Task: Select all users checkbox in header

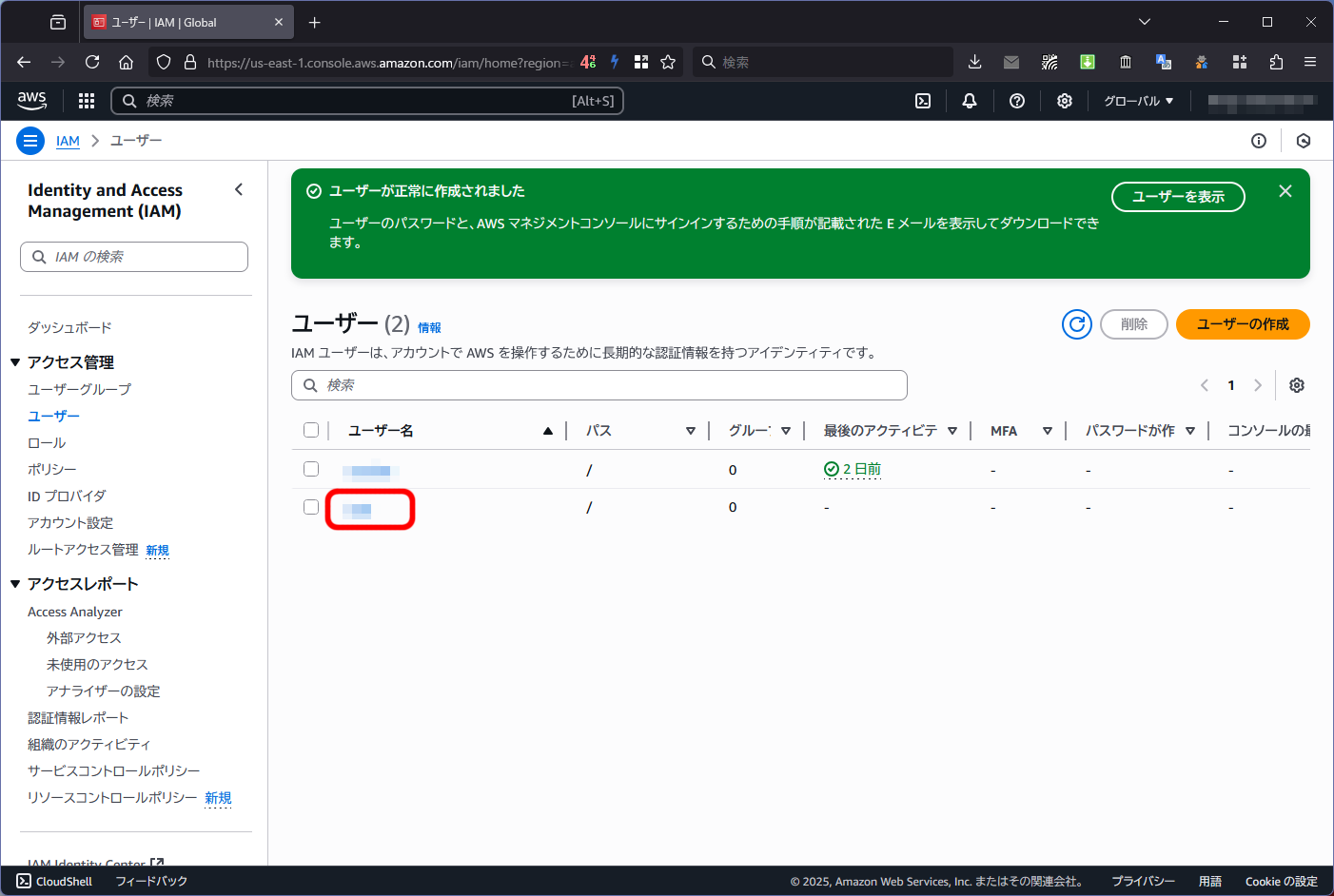Action: click(311, 430)
